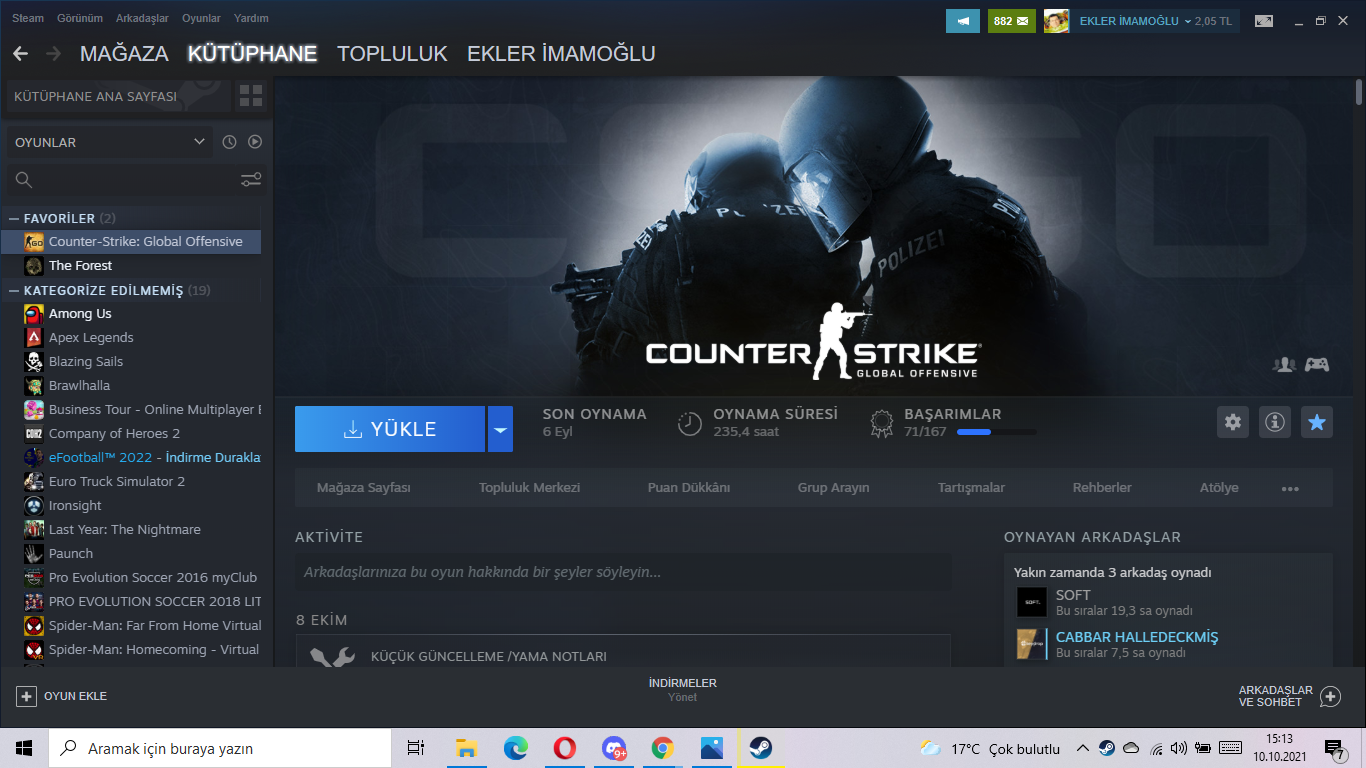
Task: Collapse the KATEGORİZE EDİLMEMİŞ category
Action: point(13,290)
